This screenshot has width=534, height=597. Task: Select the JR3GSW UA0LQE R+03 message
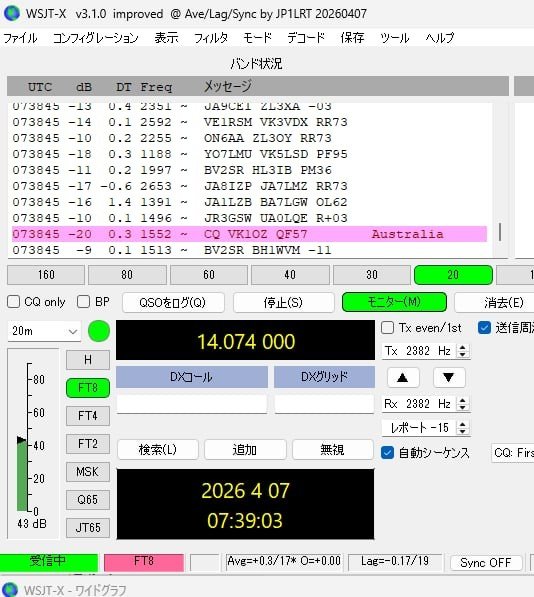click(276, 218)
